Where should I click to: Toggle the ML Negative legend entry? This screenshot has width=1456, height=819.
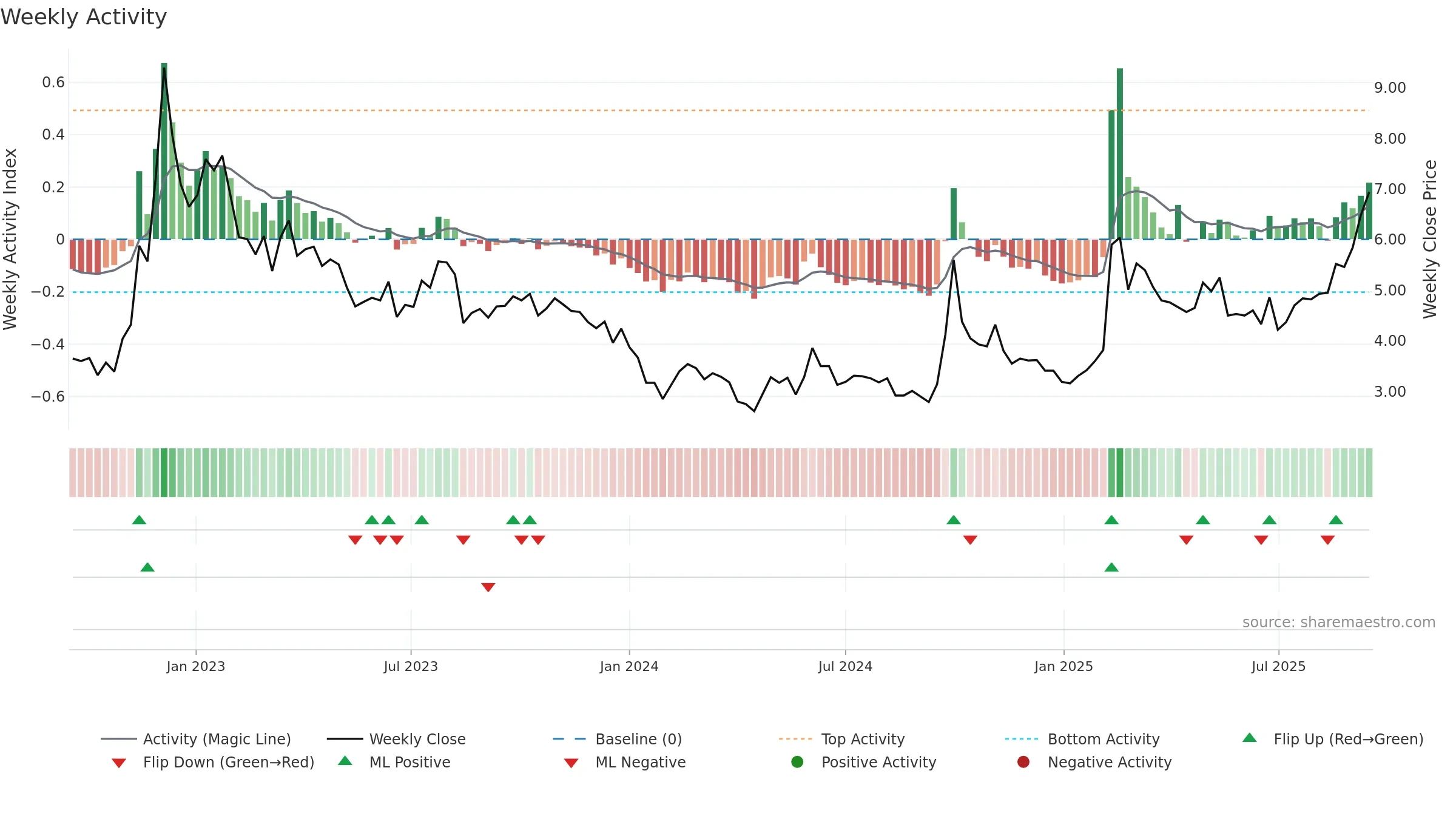(625, 762)
